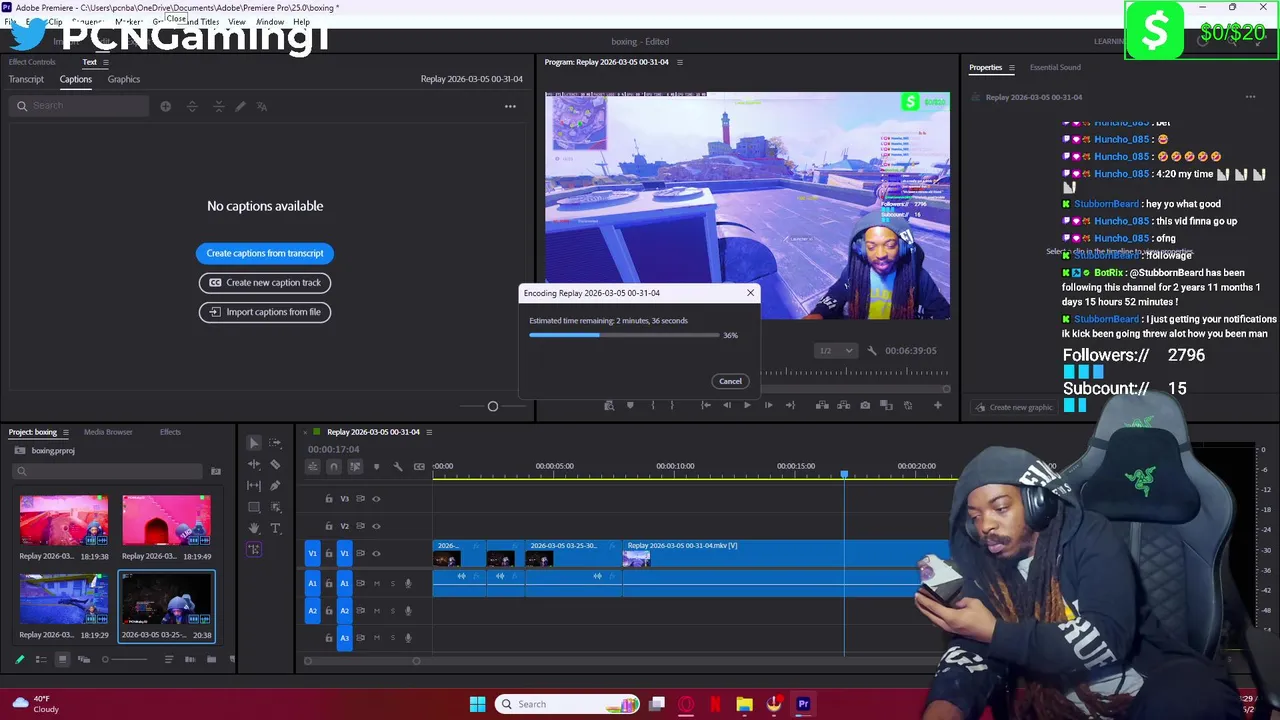Open Properties panel three-dot options

pos(1250,97)
